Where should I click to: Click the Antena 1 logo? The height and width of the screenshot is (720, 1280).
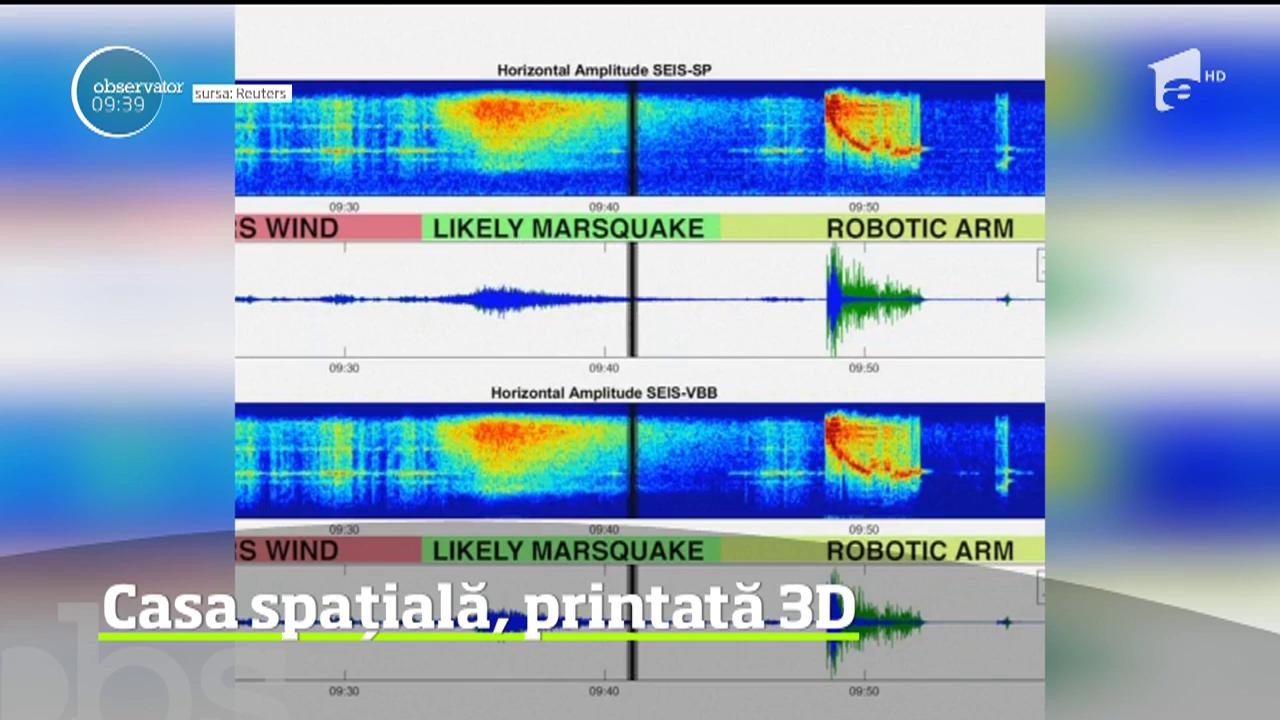point(1175,80)
